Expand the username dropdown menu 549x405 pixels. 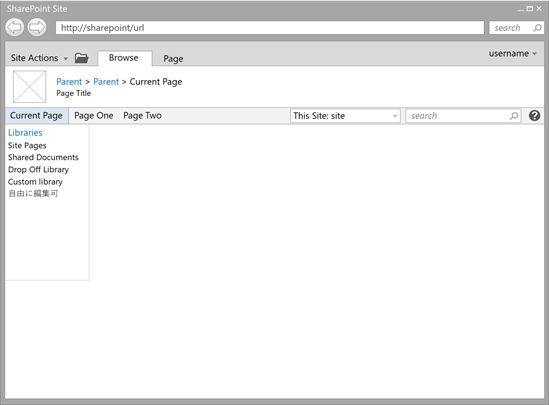(513, 54)
